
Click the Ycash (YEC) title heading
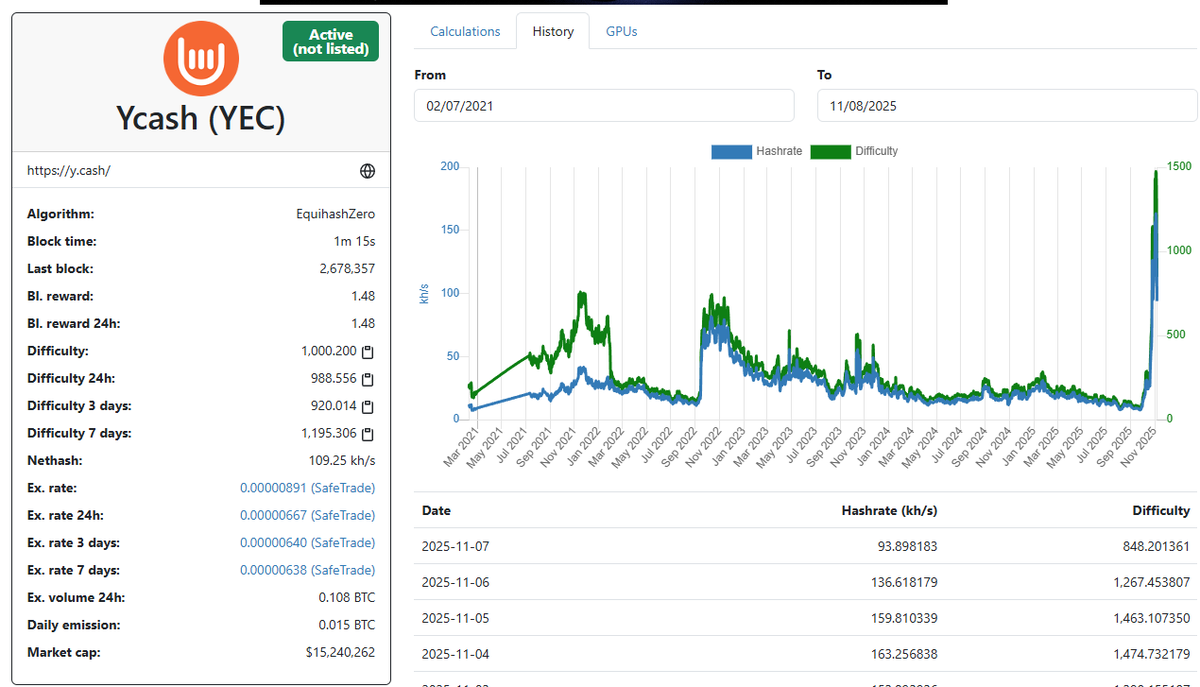click(201, 119)
